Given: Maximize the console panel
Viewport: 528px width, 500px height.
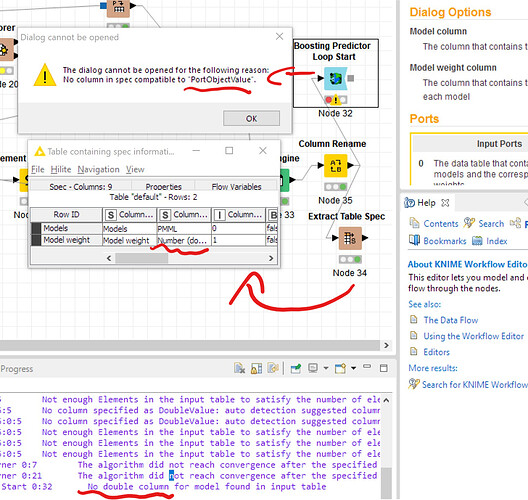Looking at the screenshot, I should [x=384, y=368].
